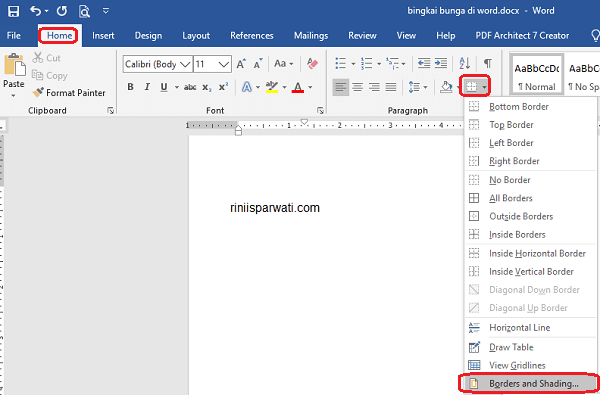Screen dimensions: 600x395
Task: Click Clear All Formatting eraser icon
Action: click(312, 64)
